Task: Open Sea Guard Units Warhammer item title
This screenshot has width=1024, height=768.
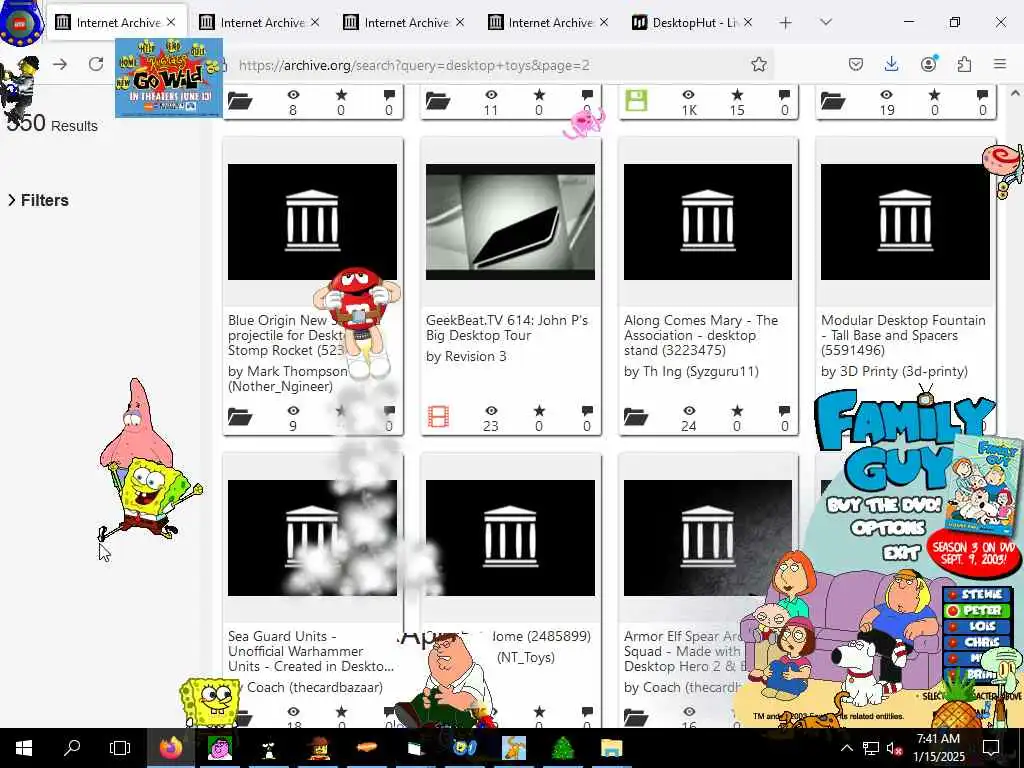Action: 311,651
